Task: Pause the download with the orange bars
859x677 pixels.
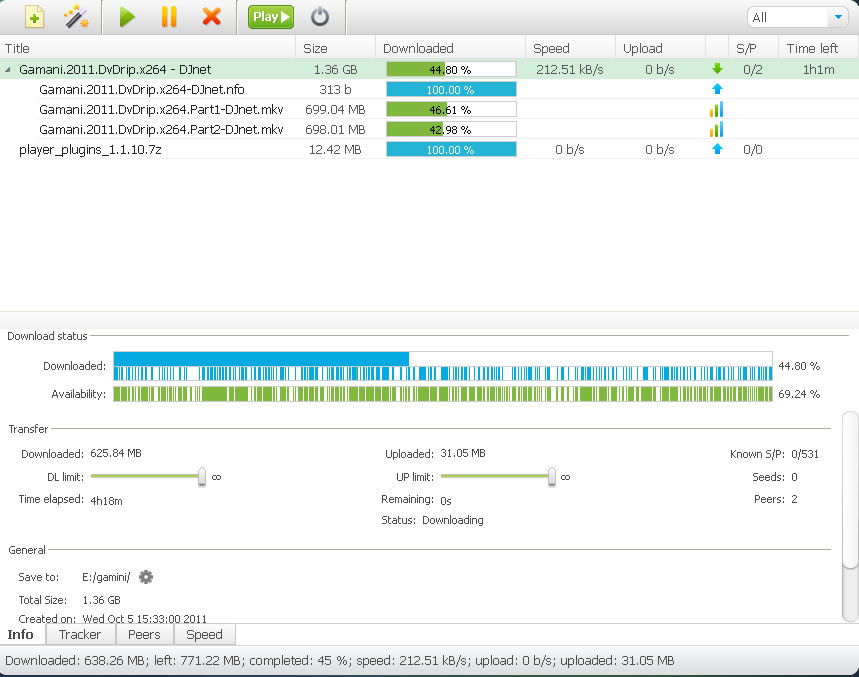Action: 169,17
